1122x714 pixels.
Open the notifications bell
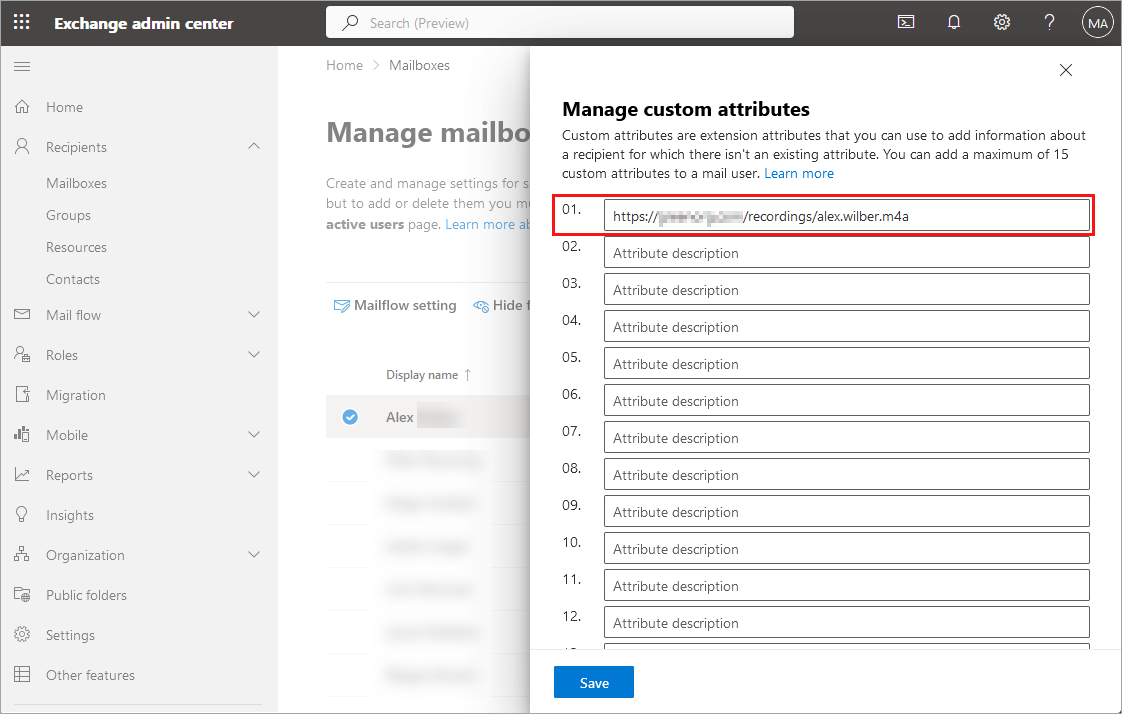[x=954, y=21]
